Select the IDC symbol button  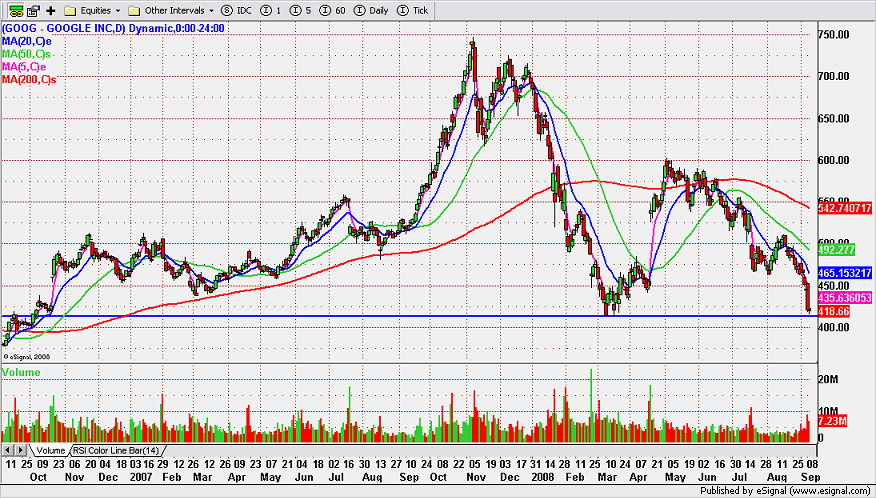click(x=235, y=11)
